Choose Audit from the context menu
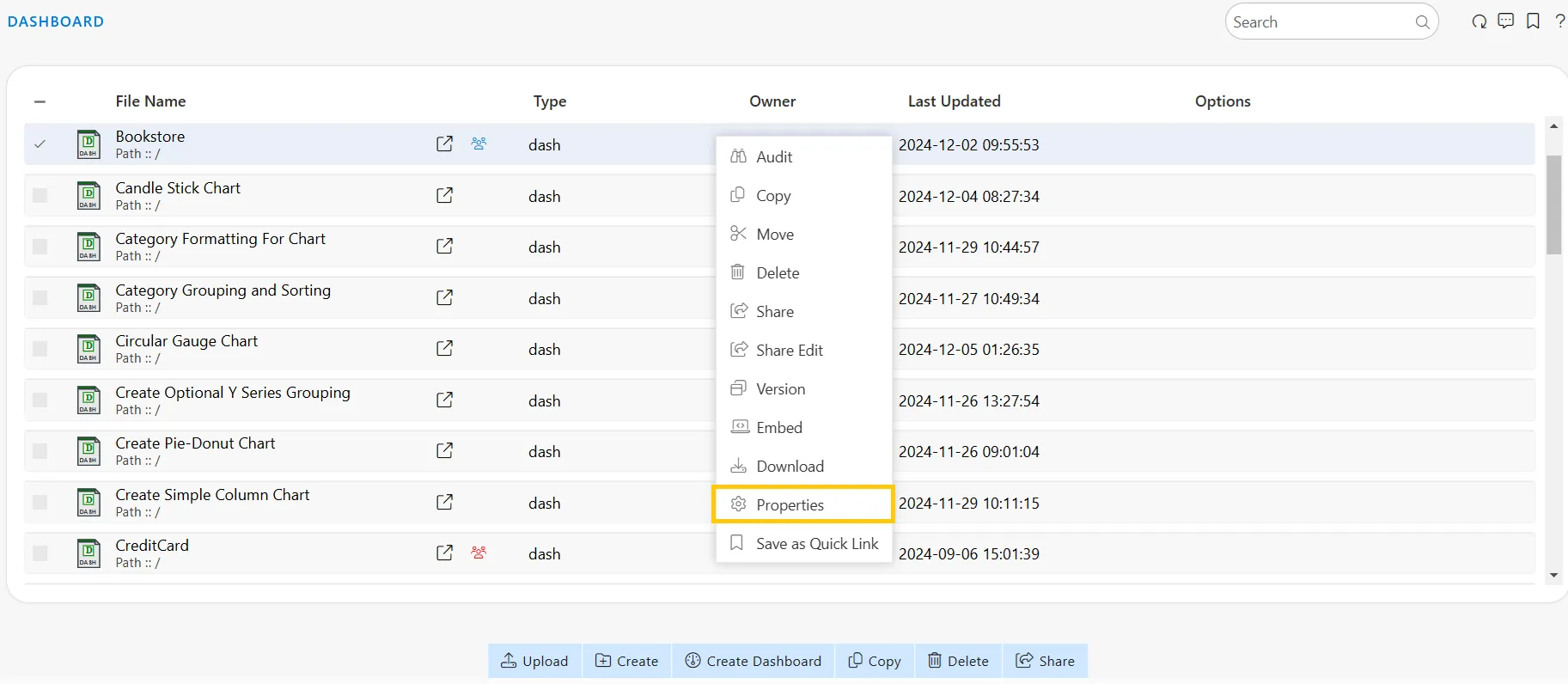1568x684 pixels. (803, 156)
